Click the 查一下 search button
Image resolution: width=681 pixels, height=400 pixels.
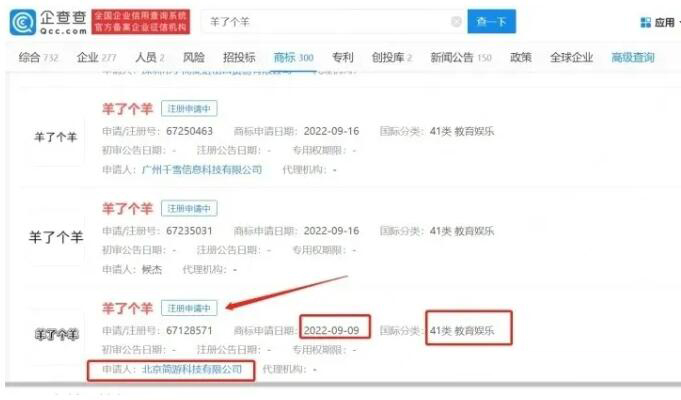[492, 21]
